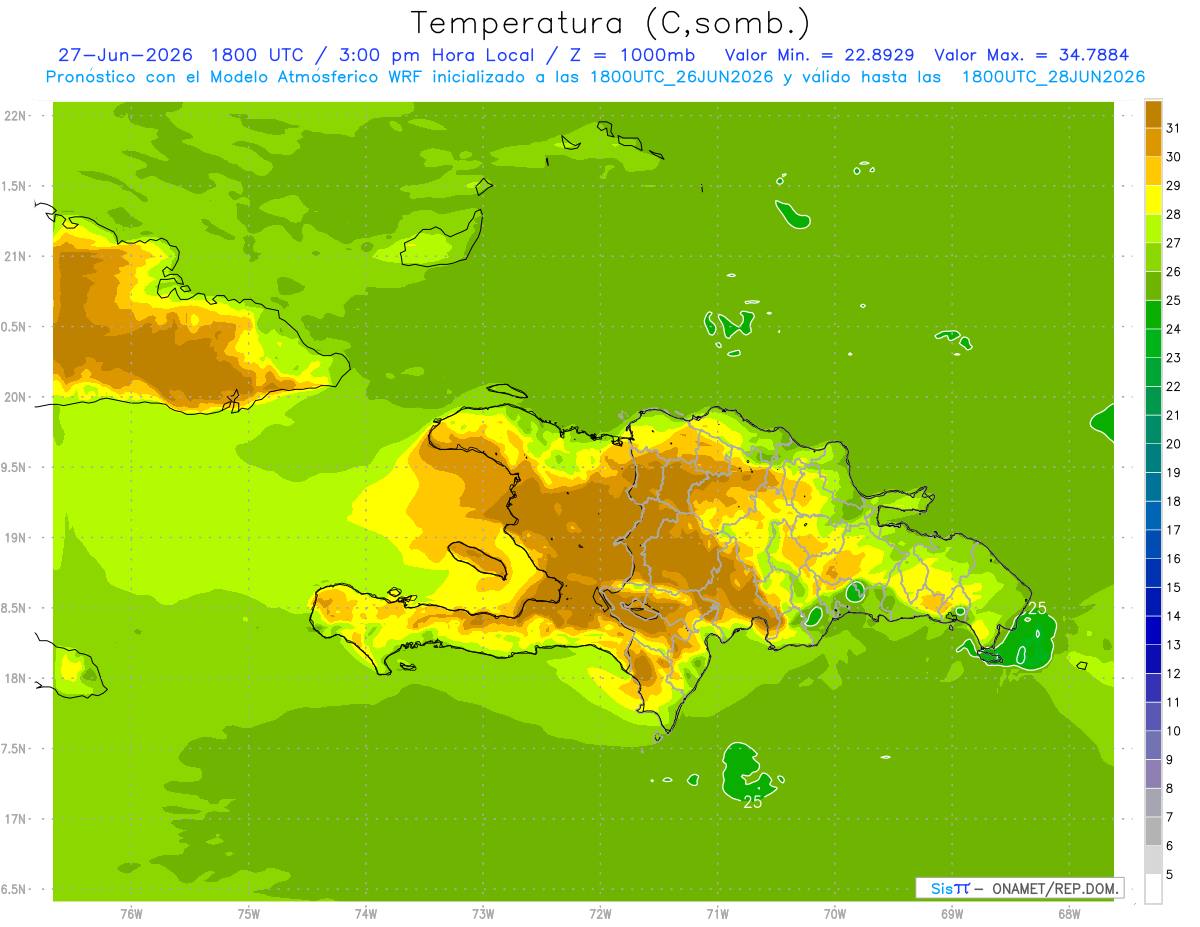Pick the yellow swatch between labels 28 and 29
The width and height of the screenshot is (1200, 927).
coord(1153,200)
